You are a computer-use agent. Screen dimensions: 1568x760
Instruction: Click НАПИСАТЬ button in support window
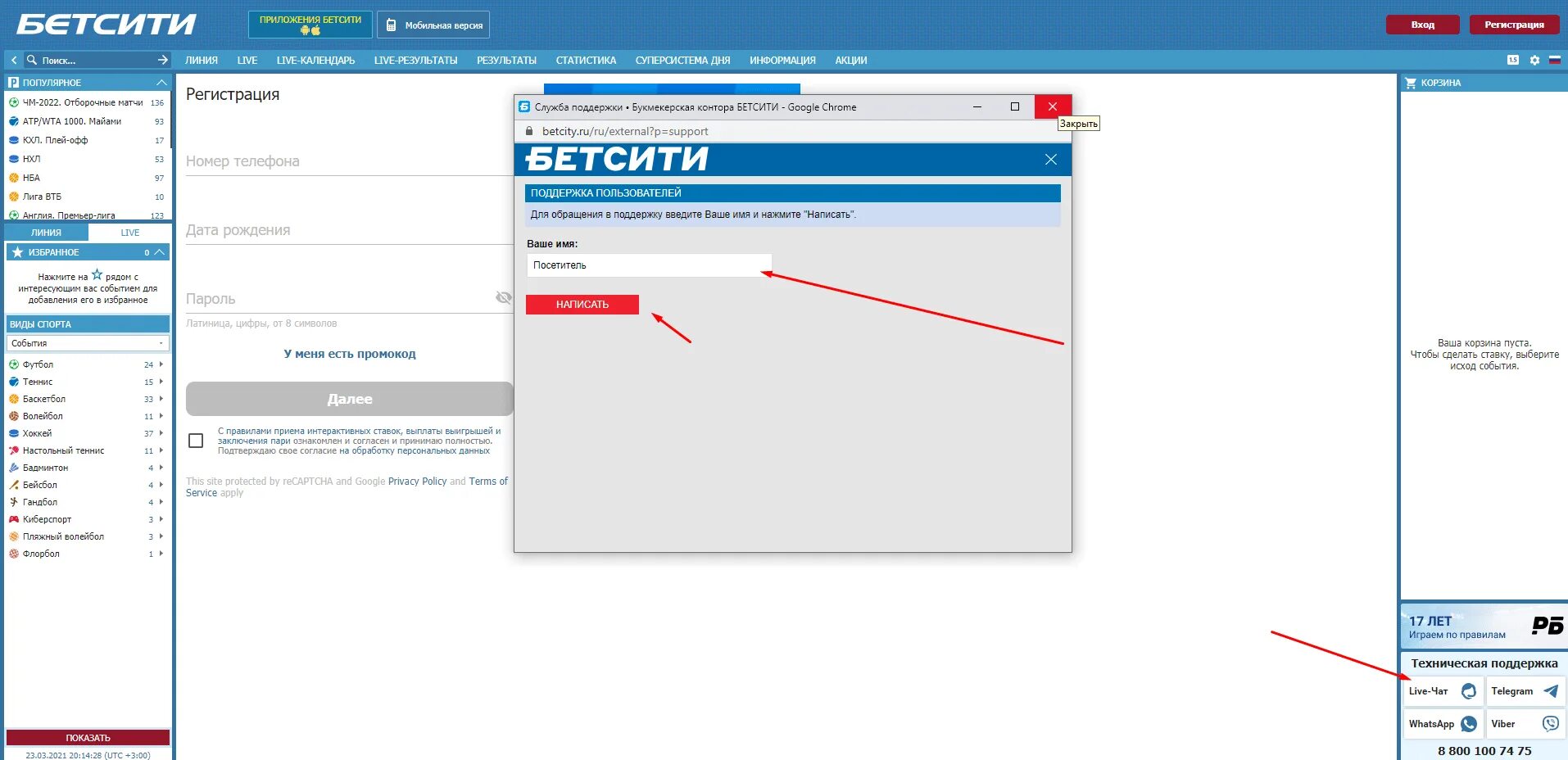click(x=582, y=304)
